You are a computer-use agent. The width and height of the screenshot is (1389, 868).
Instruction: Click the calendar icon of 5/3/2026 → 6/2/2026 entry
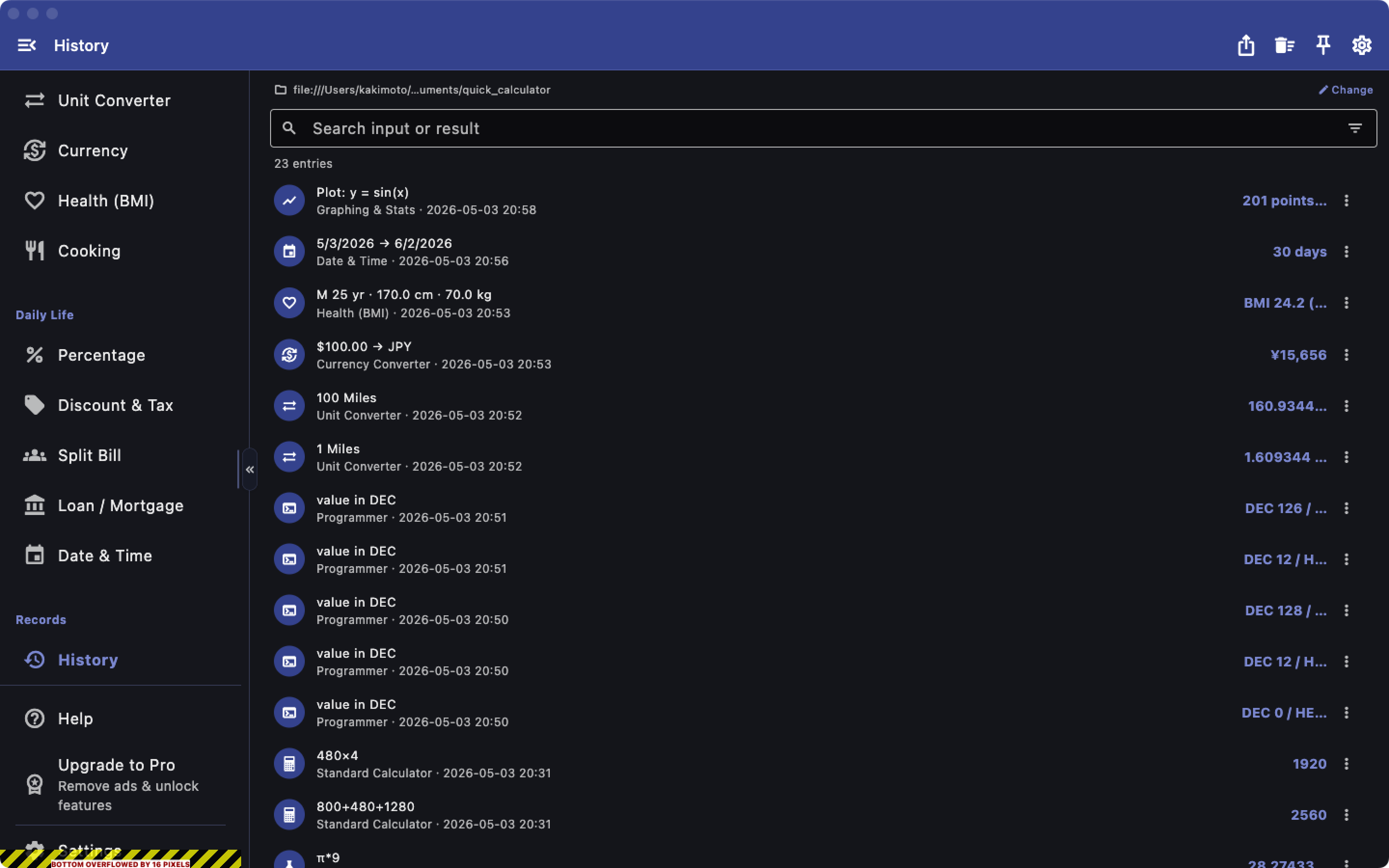(x=289, y=251)
